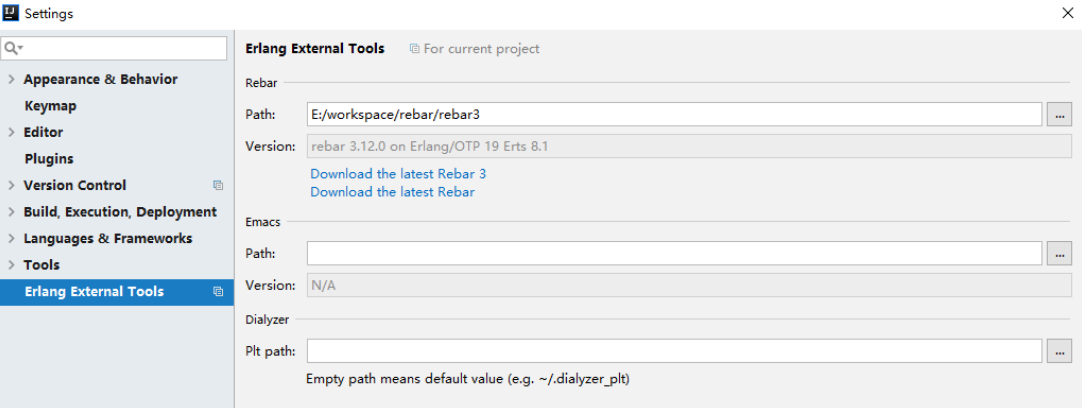
Task: Expand the Appearance & Behavior section
Action: [x=11, y=79]
